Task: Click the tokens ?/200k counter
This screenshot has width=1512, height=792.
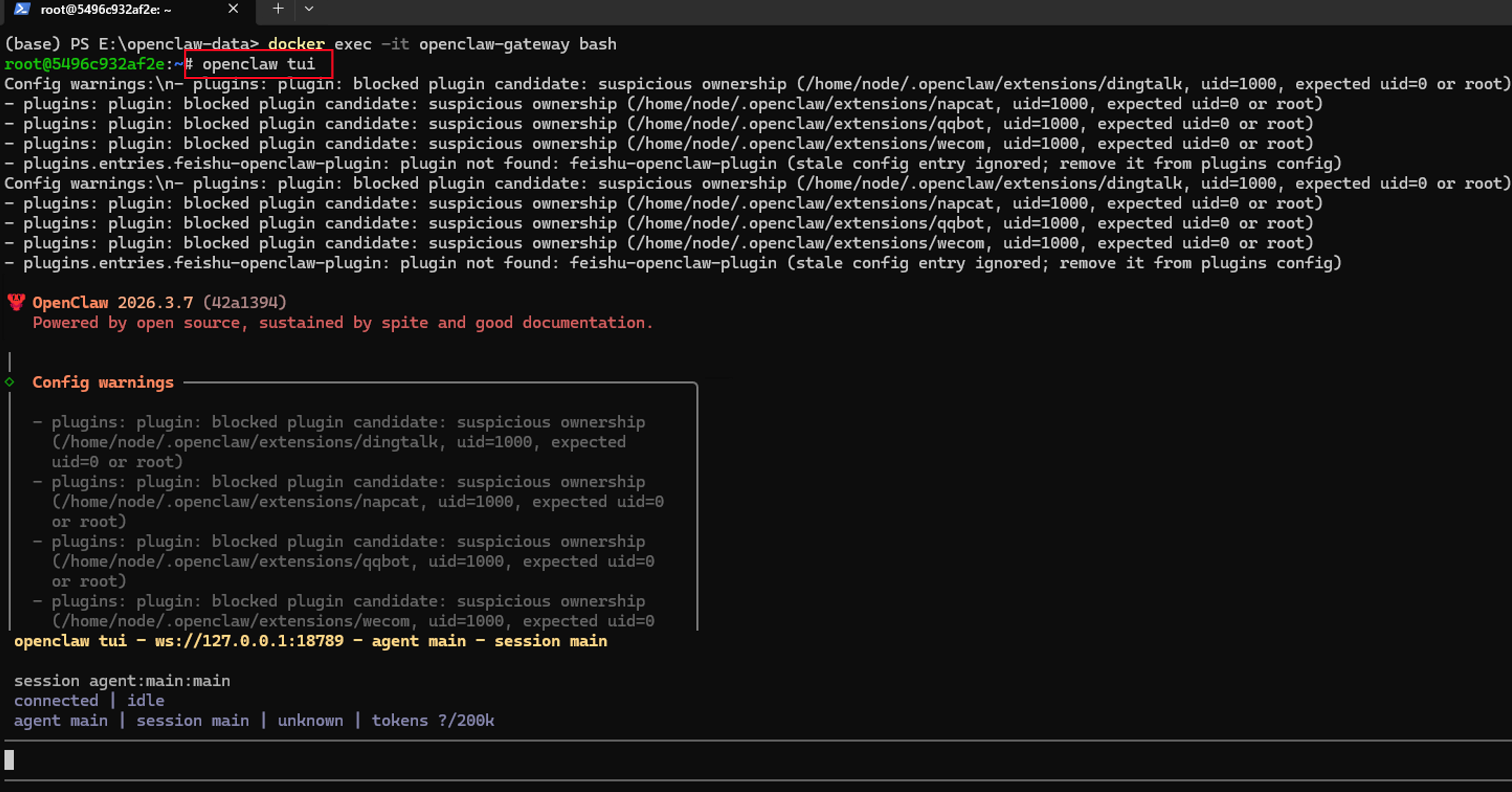Action: (x=432, y=720)
